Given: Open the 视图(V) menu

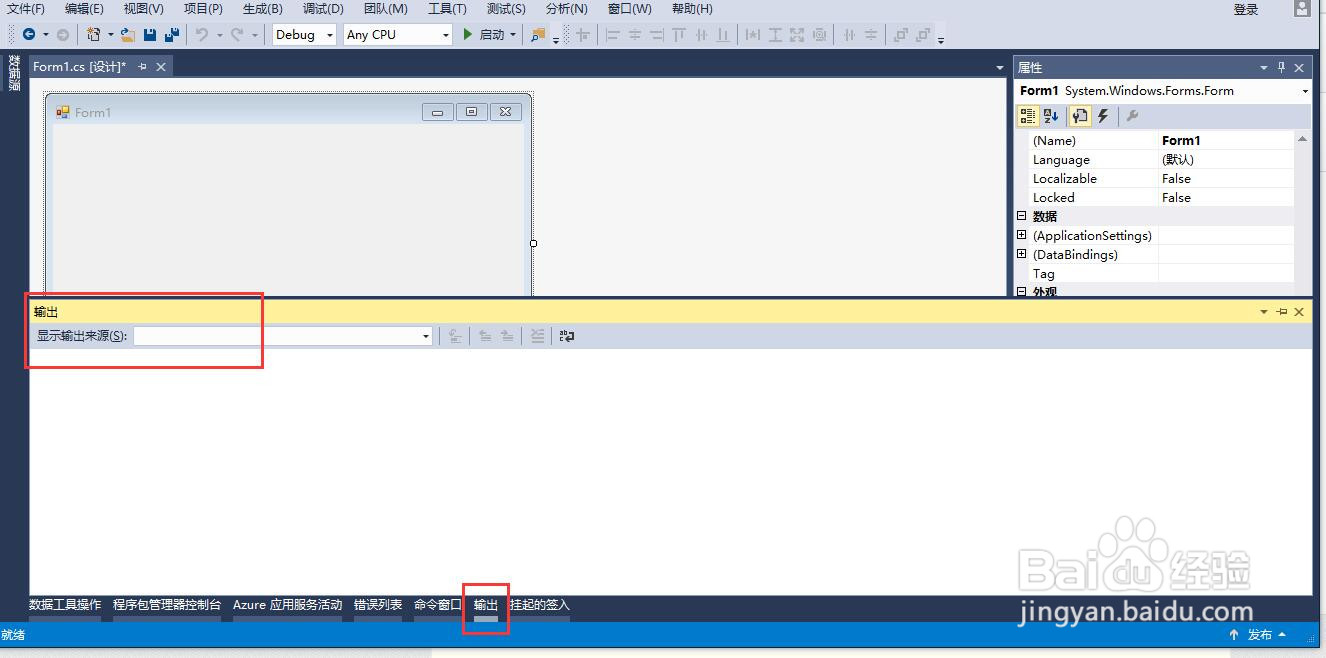Looking at the screenshot, I should (144, 9).
